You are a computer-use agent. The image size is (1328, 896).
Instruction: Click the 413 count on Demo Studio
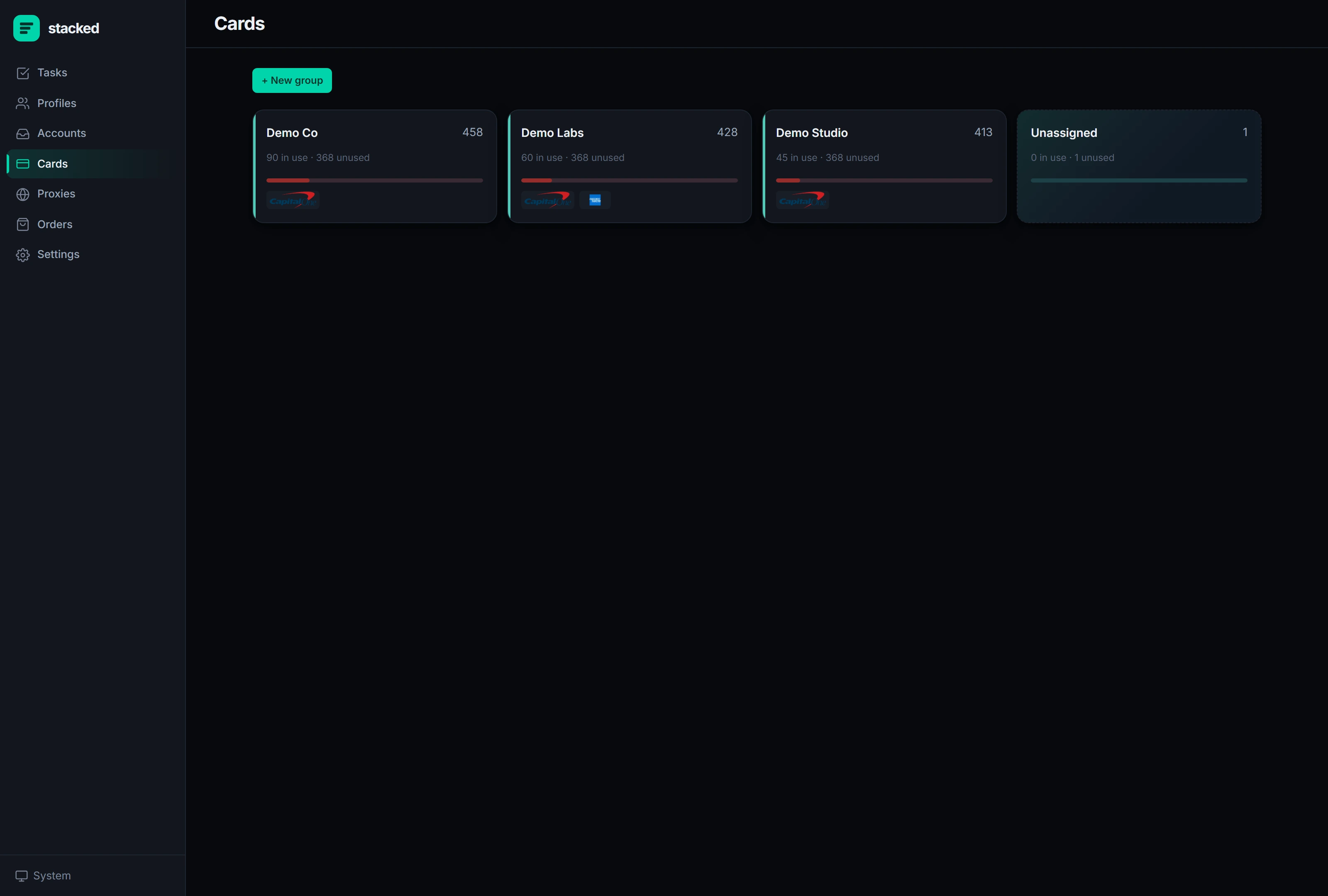(x=983, y=132)
